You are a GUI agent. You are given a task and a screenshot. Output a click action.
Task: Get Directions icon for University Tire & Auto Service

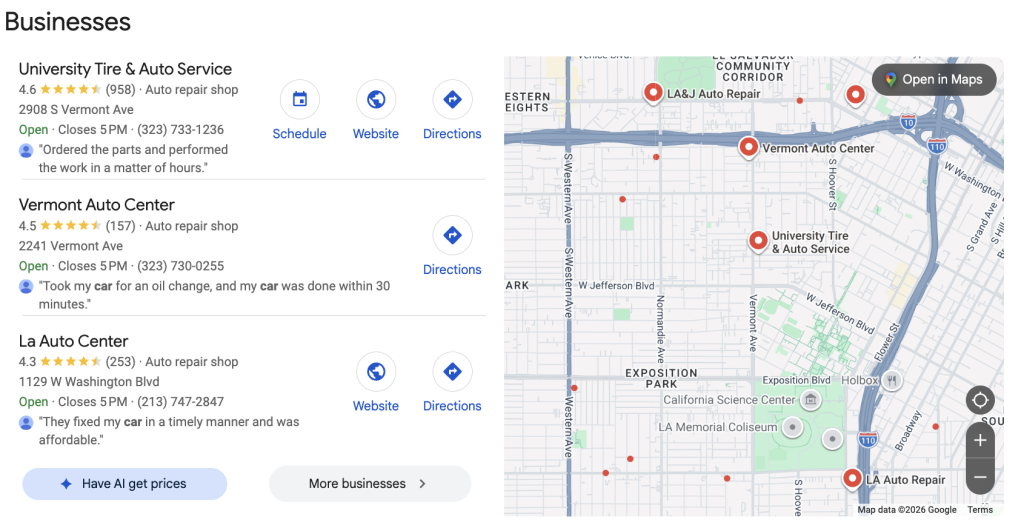452,99
